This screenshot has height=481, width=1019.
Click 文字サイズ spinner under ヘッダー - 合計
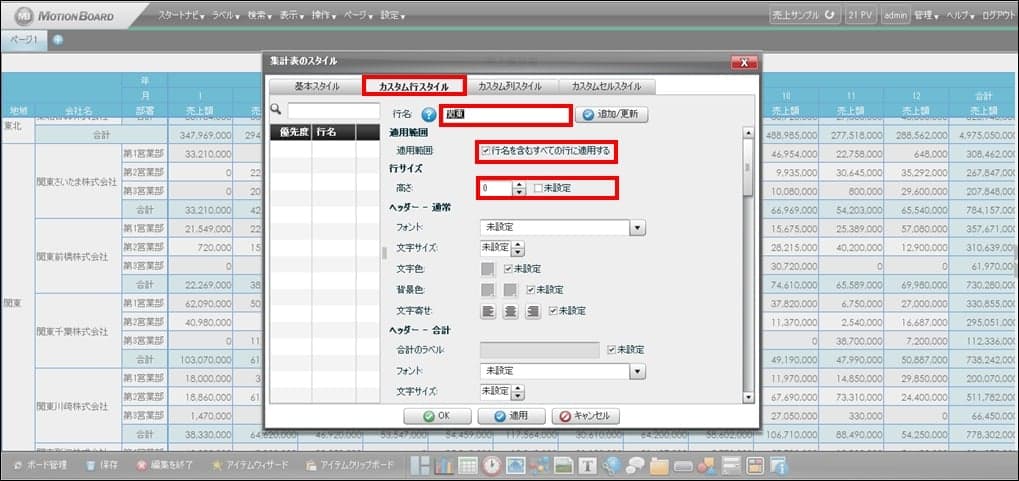click(x=518, y=392)
